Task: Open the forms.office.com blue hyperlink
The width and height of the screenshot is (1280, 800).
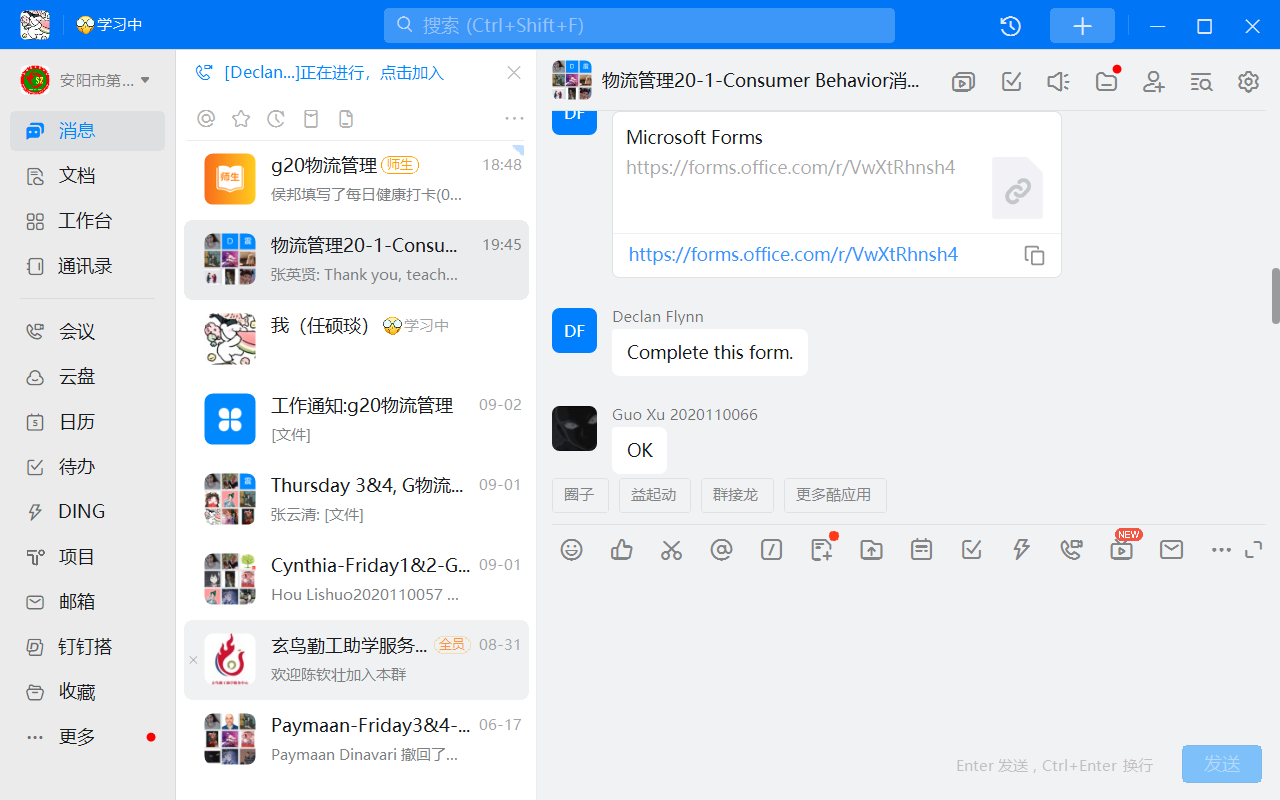Action: coord(793,254)
